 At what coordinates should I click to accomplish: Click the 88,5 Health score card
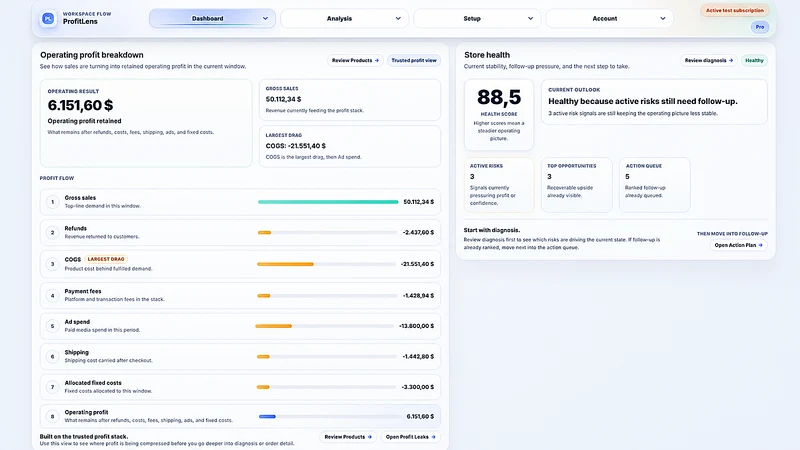498,115
